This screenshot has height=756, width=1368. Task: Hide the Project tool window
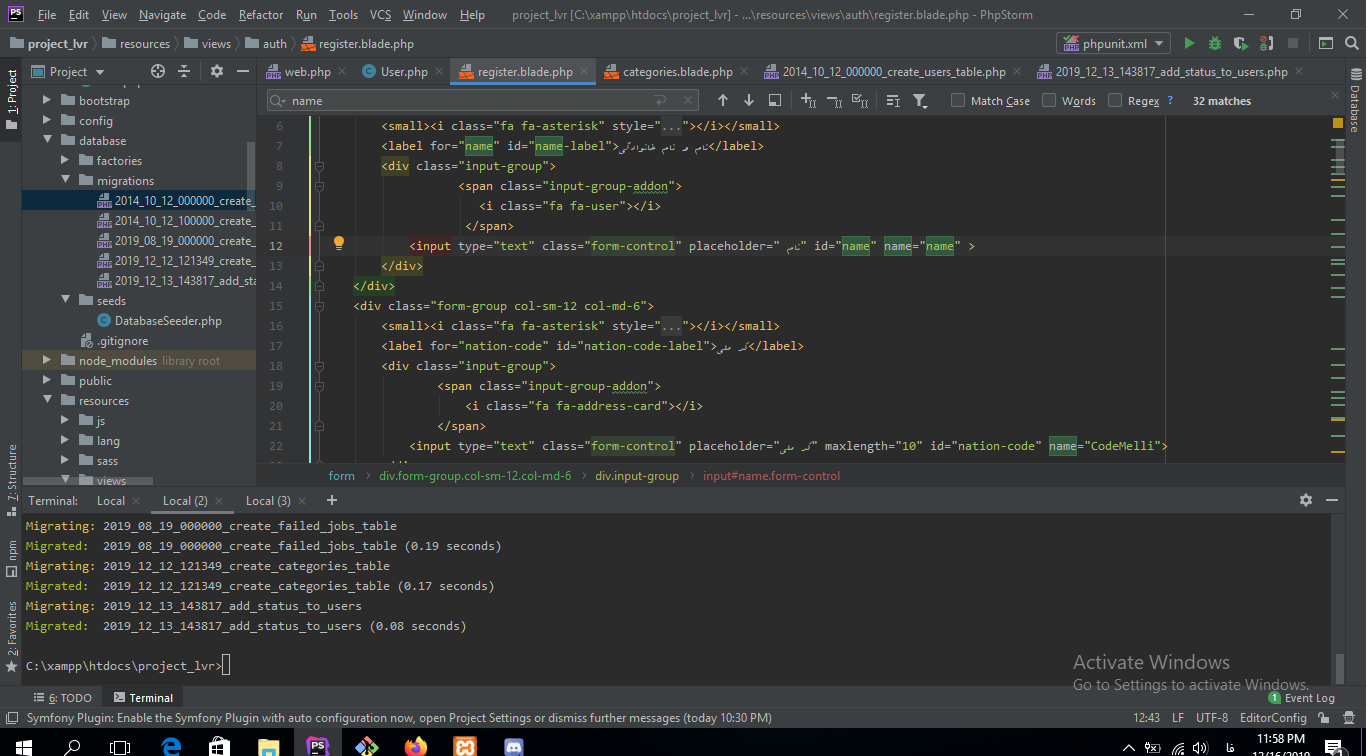pos(243,71)
